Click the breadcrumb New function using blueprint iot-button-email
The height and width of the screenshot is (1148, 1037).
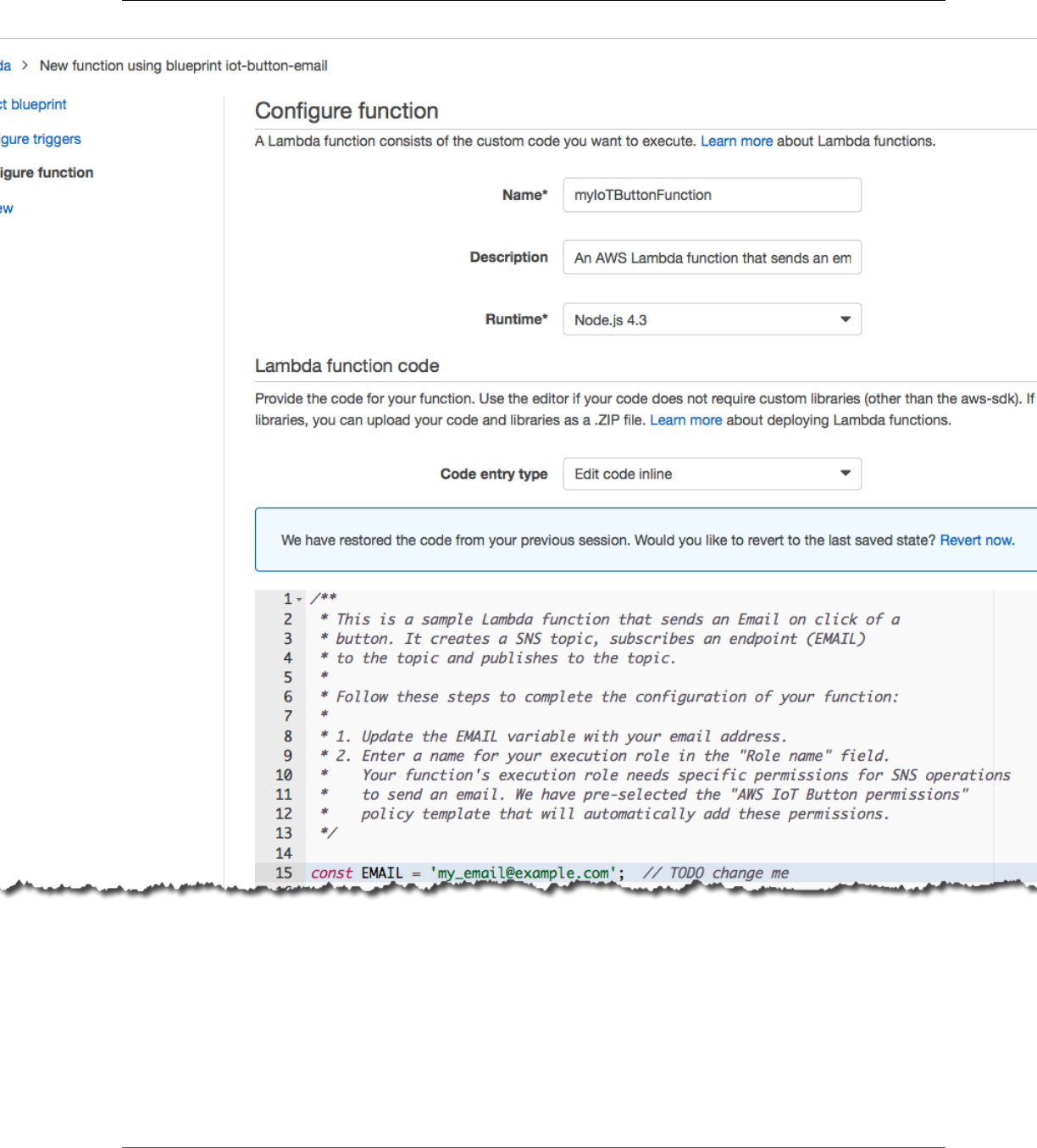pyautogui.click(x=183, y=66)
